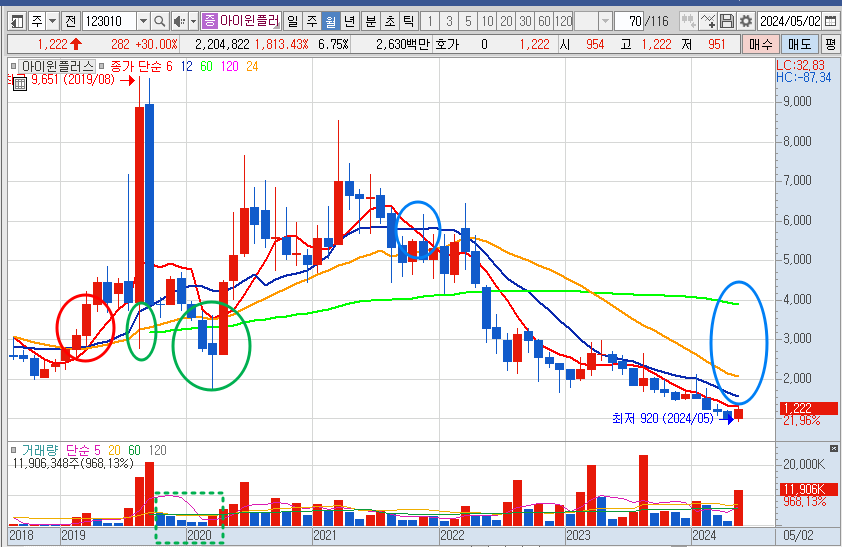The height and width of the screenshot is (547, 842).
Task: Switch to weekly 주 chart
Action: point(311,21)
